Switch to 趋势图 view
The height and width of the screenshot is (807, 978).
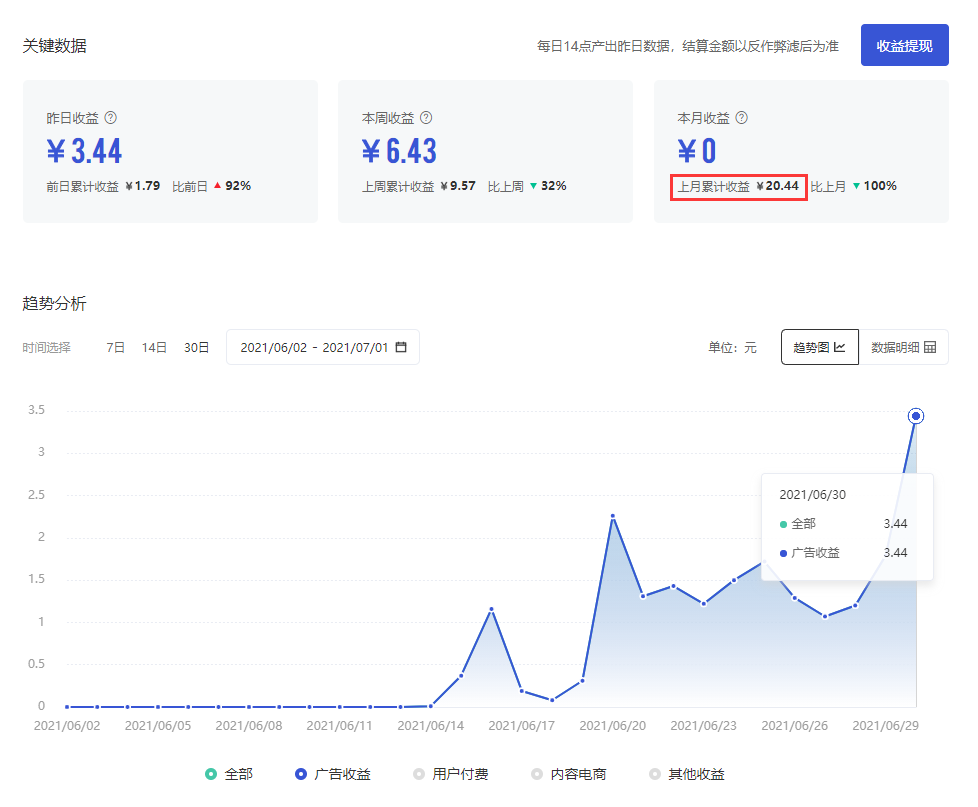pos(820,347)
